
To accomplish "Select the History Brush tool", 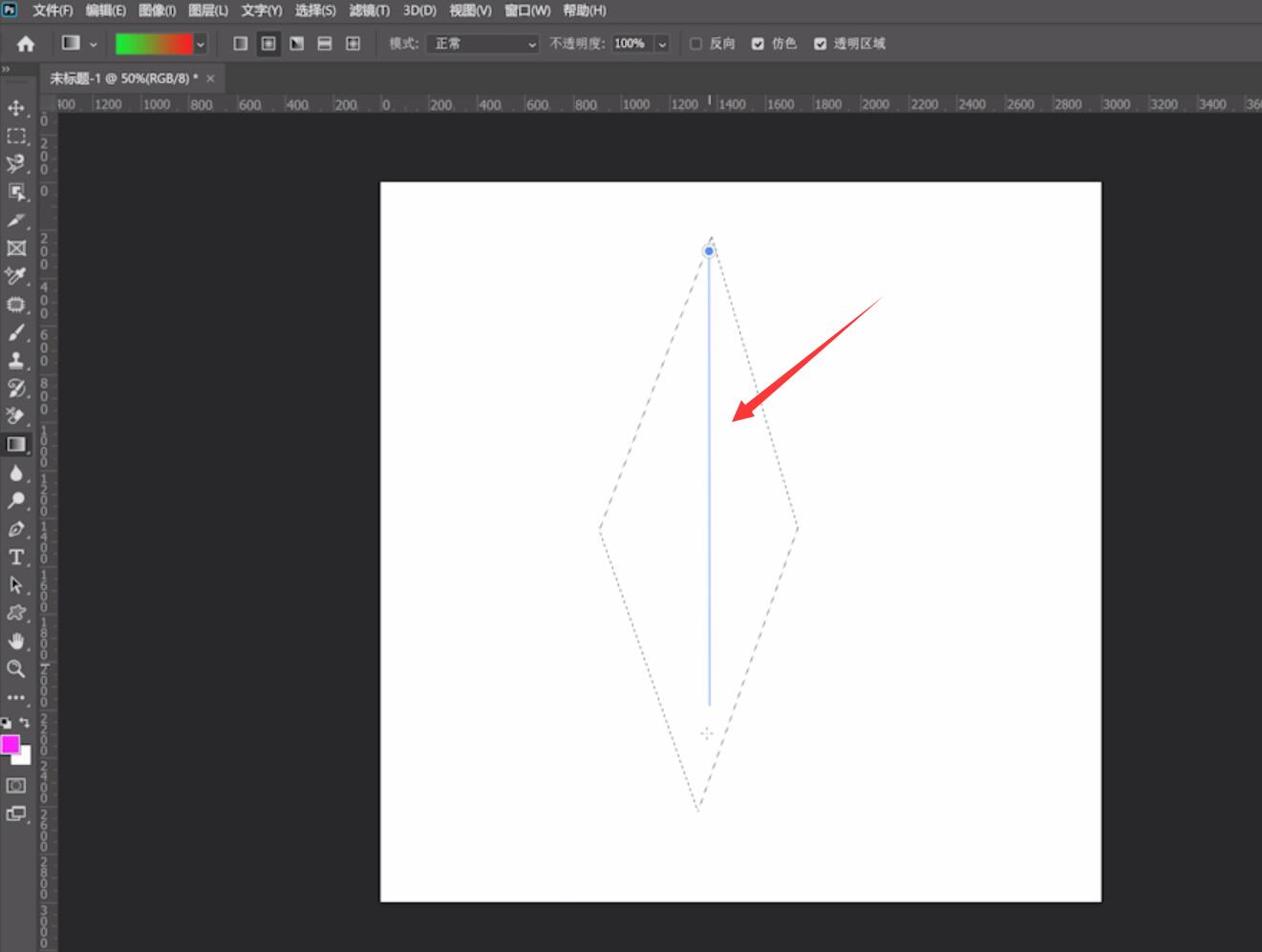I will click(16, 389).
